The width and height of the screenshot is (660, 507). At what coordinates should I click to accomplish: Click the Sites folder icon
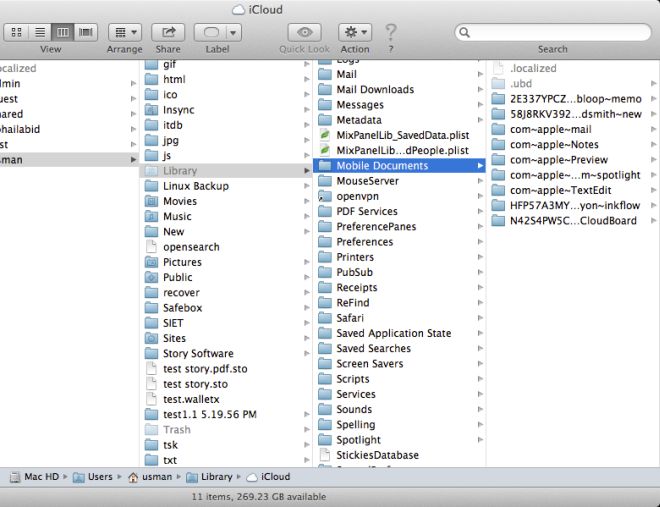(x=151, y=338)
